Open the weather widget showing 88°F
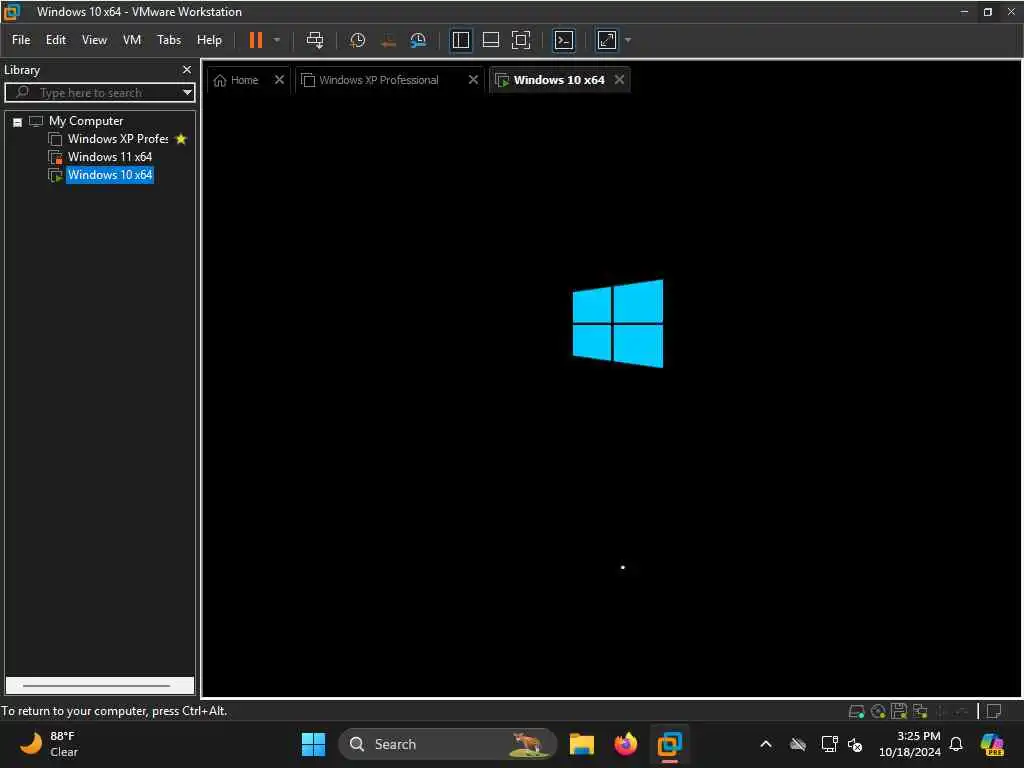1024x768 pixels. point(50,744)
